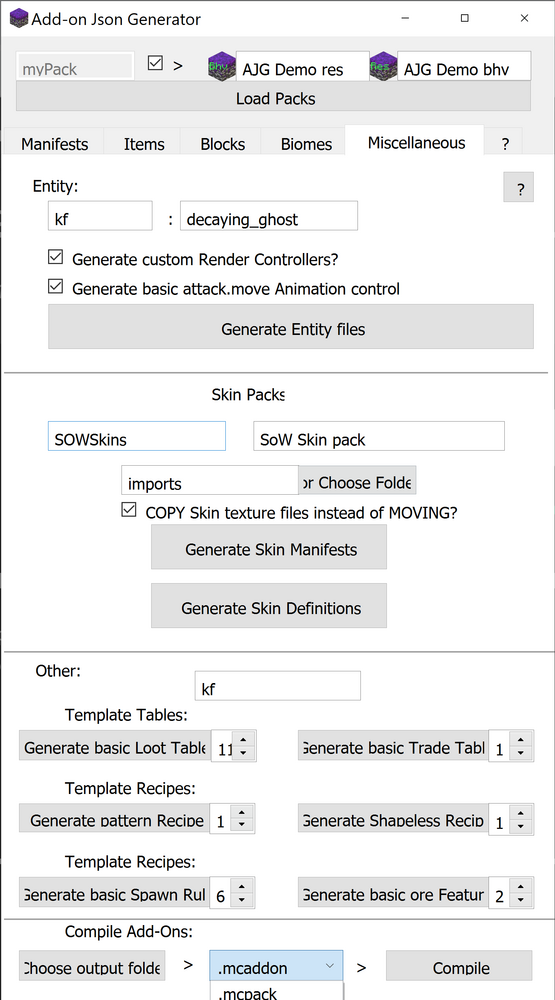This screenshot has width=555, height=1000.
Task: Switch to the Blocks tab
Action: tap(222, 144)
